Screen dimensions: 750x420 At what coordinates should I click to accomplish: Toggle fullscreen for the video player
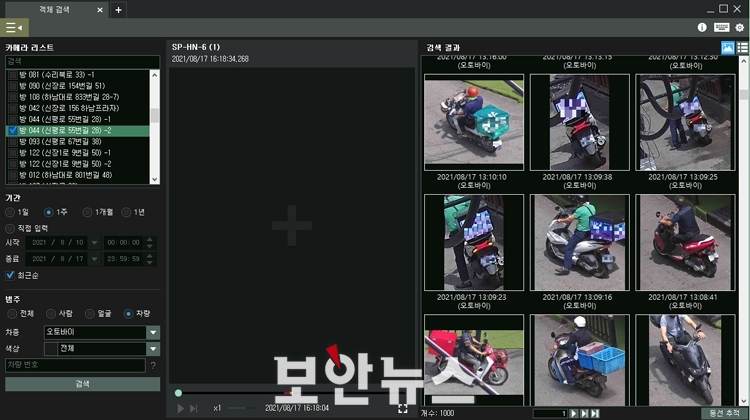coord(403,408)
